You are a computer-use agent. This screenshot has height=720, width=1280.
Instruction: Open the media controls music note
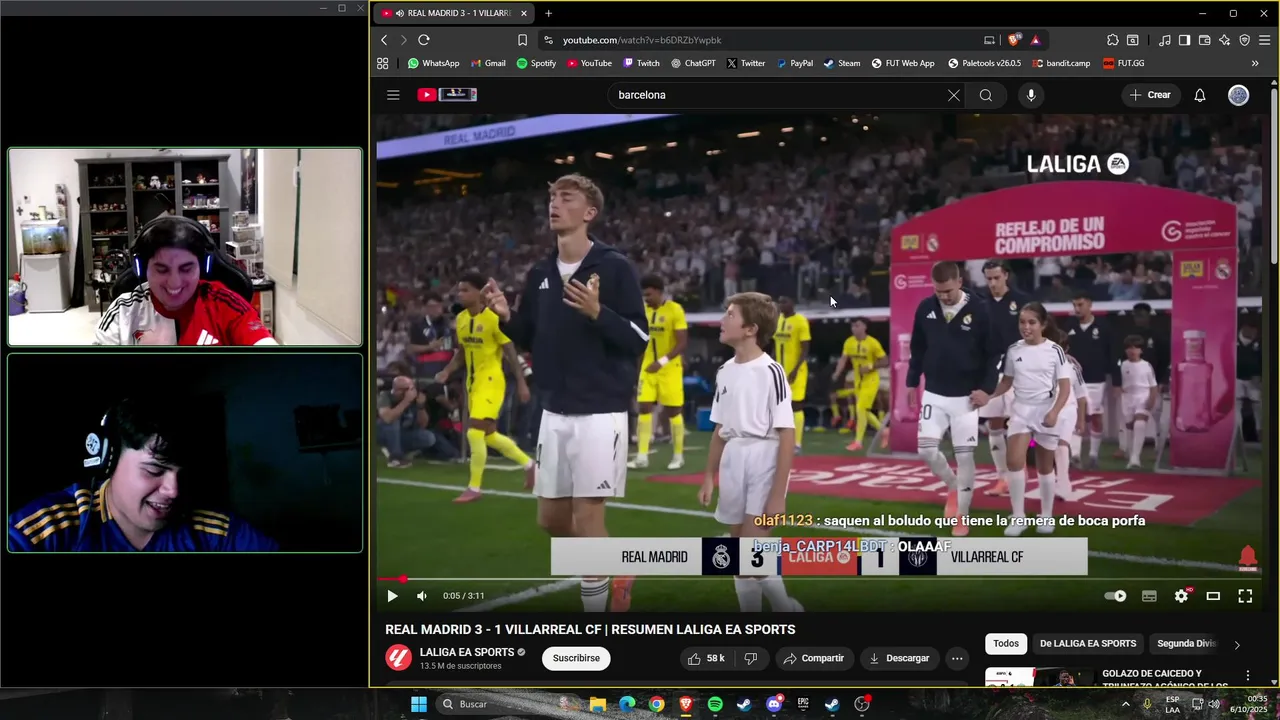(1164, 40)
